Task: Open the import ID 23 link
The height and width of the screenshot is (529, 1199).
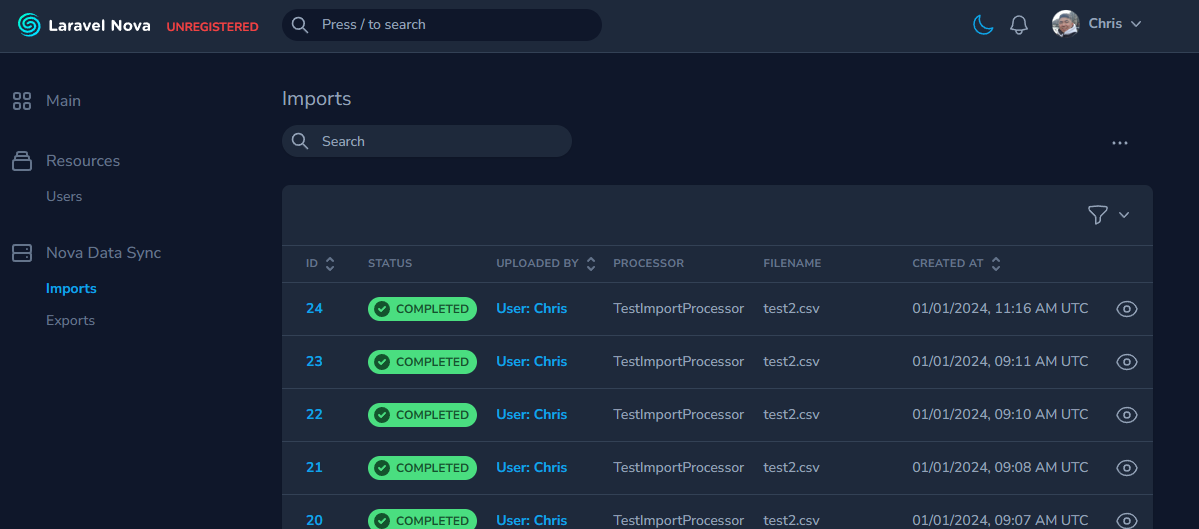Action: coord(314,362)
